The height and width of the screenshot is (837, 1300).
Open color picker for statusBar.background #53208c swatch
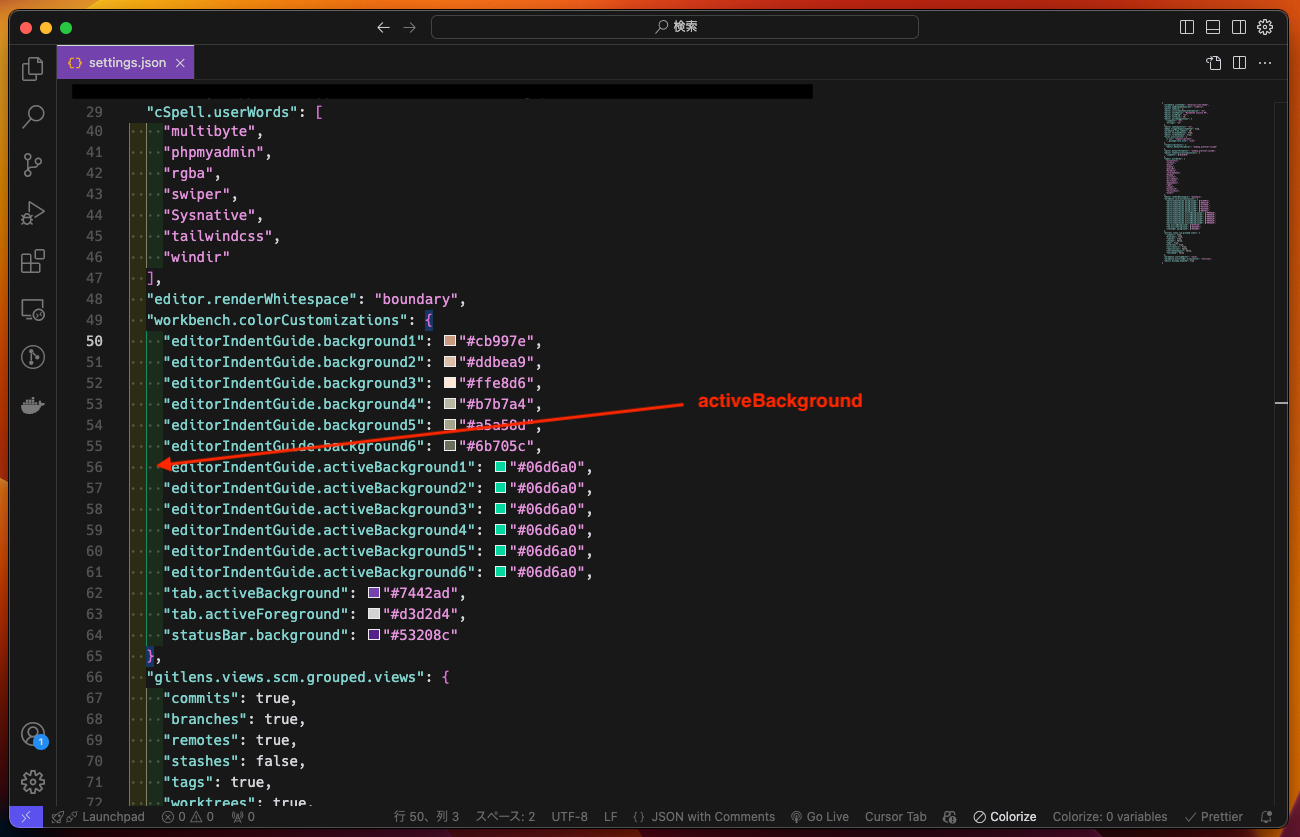pos(374,635)
